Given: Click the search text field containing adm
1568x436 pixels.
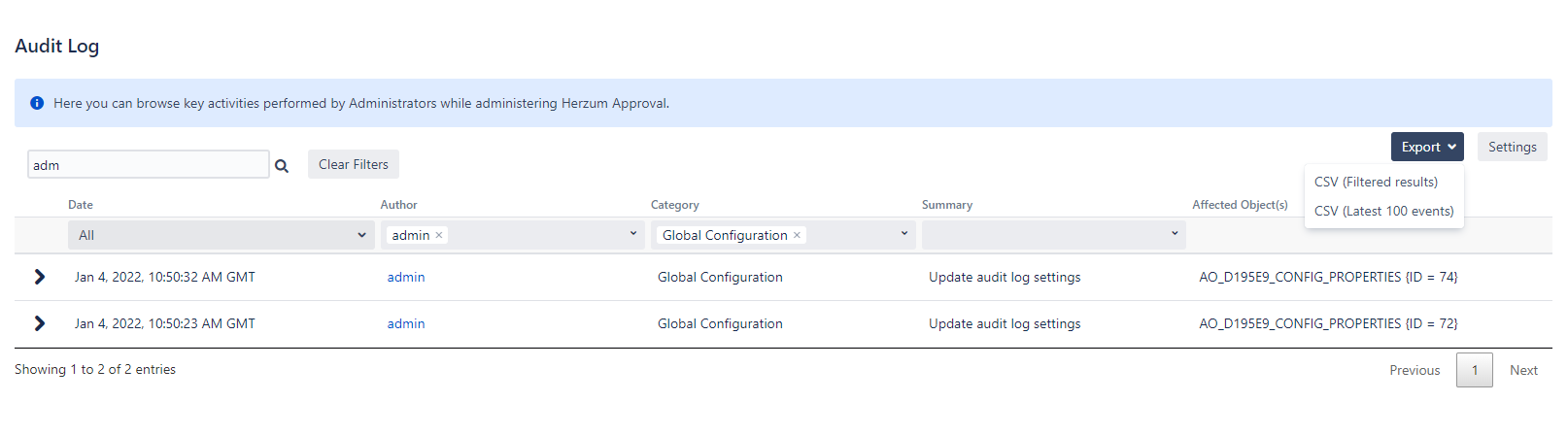Looking at the screenshot, I should [148, 165].
